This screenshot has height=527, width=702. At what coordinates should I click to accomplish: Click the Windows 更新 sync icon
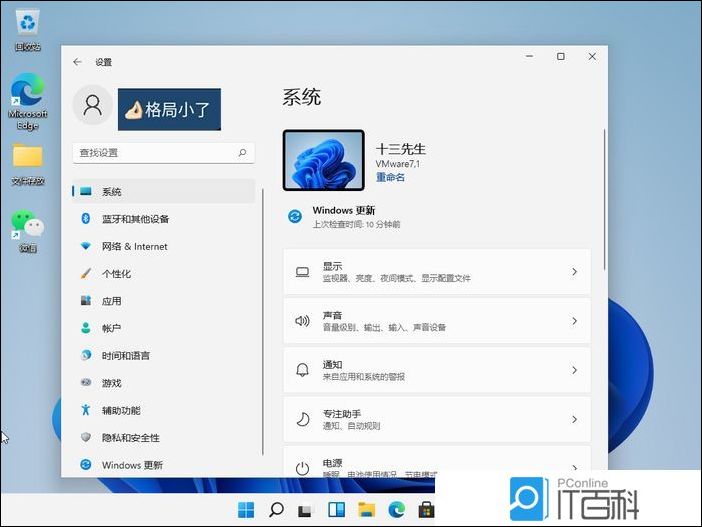[295, 216]
